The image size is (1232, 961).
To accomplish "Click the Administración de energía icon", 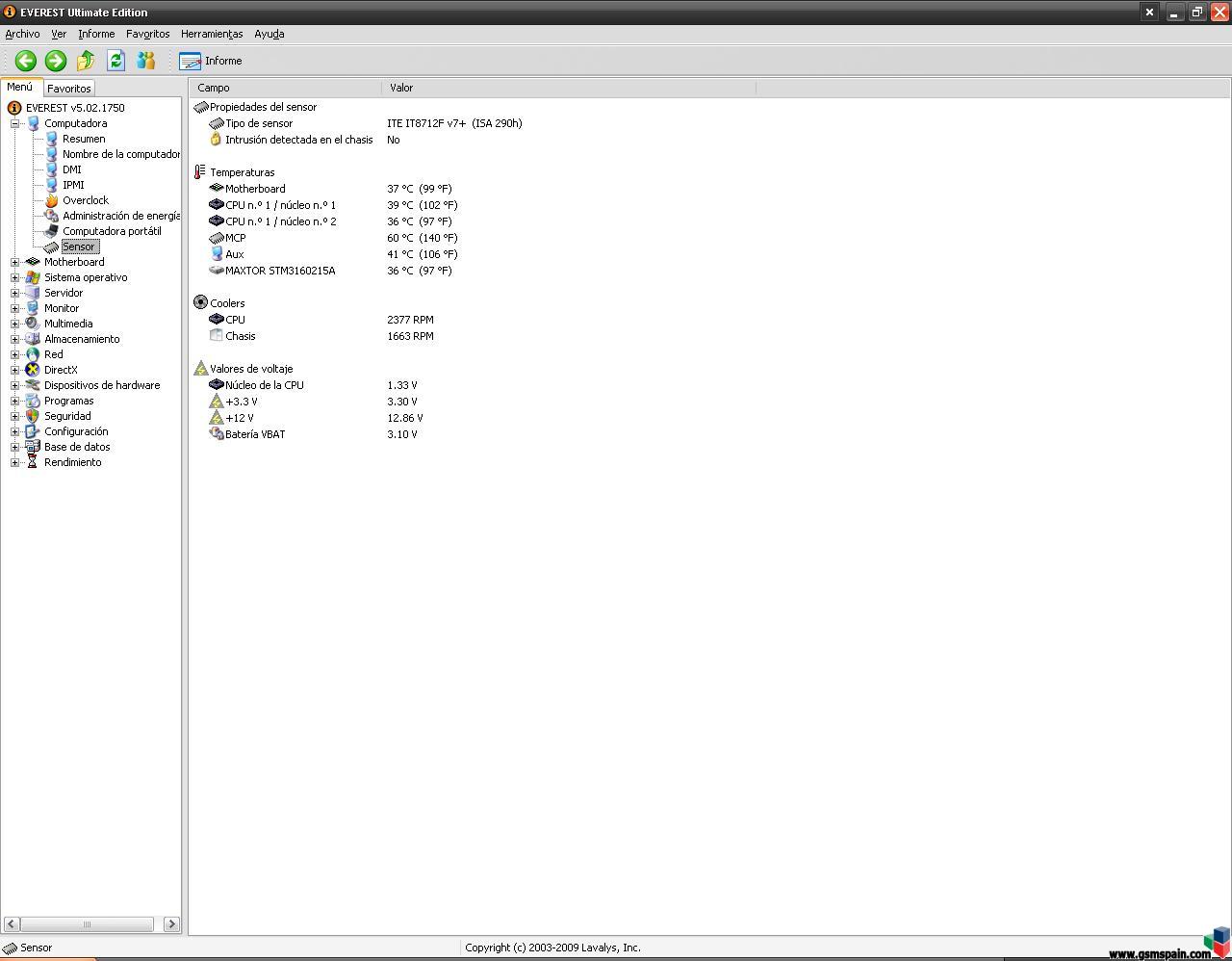I will (51, 216).
